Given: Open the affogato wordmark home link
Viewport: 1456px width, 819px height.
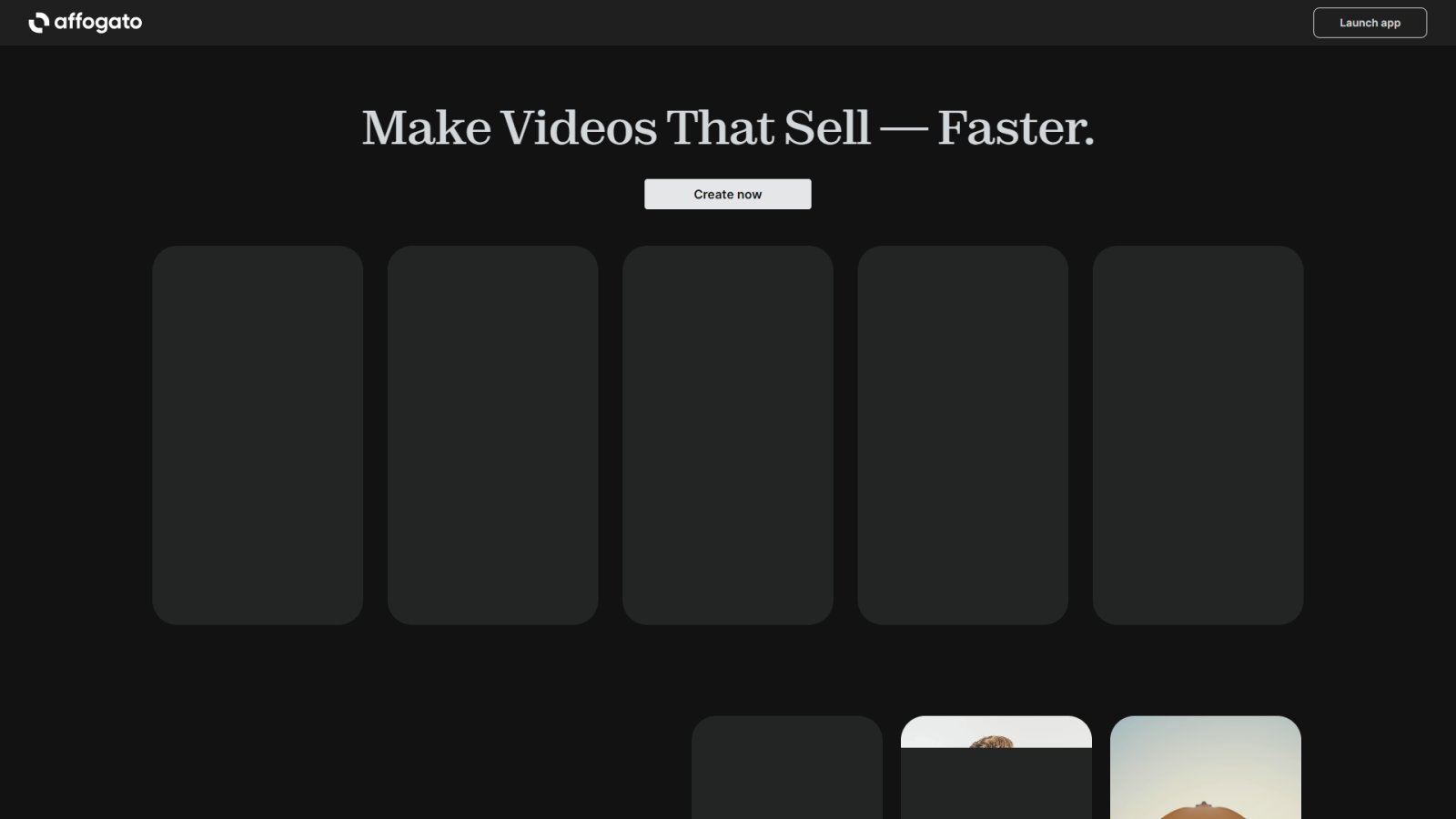Looking at the screenshot, I should (98, 23).
